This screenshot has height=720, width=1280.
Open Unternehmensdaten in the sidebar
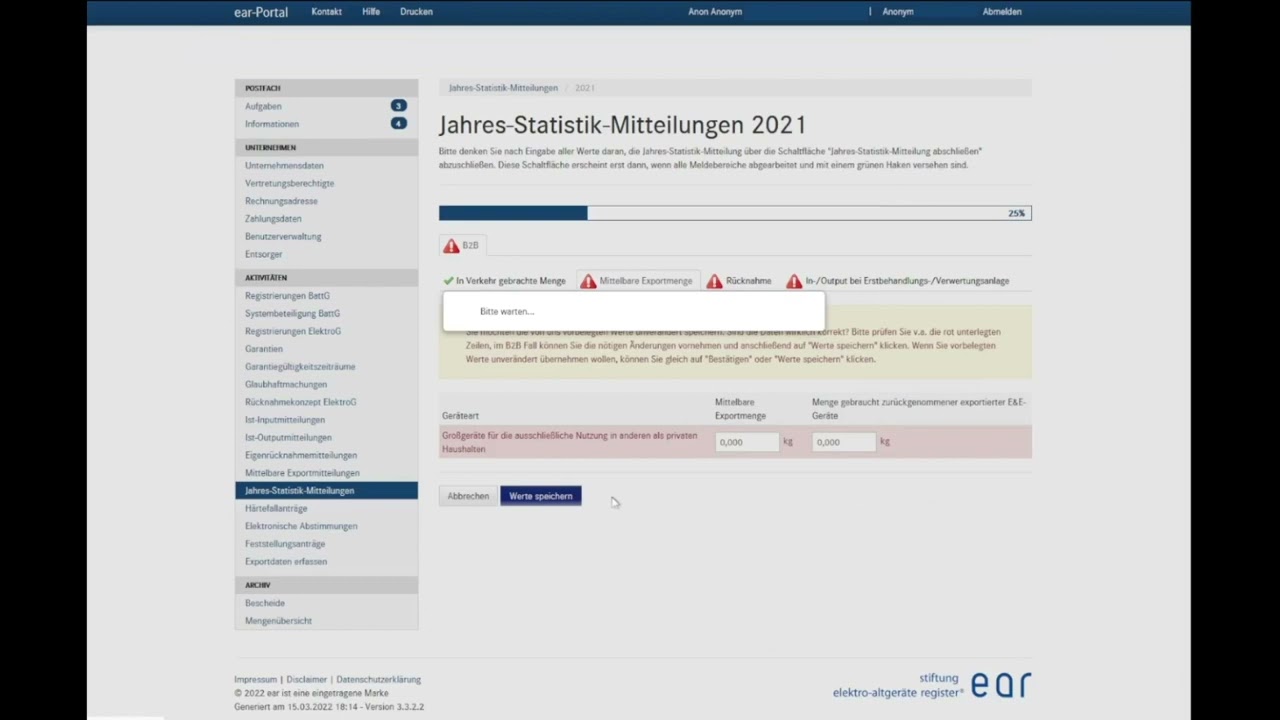click(284, 166)
